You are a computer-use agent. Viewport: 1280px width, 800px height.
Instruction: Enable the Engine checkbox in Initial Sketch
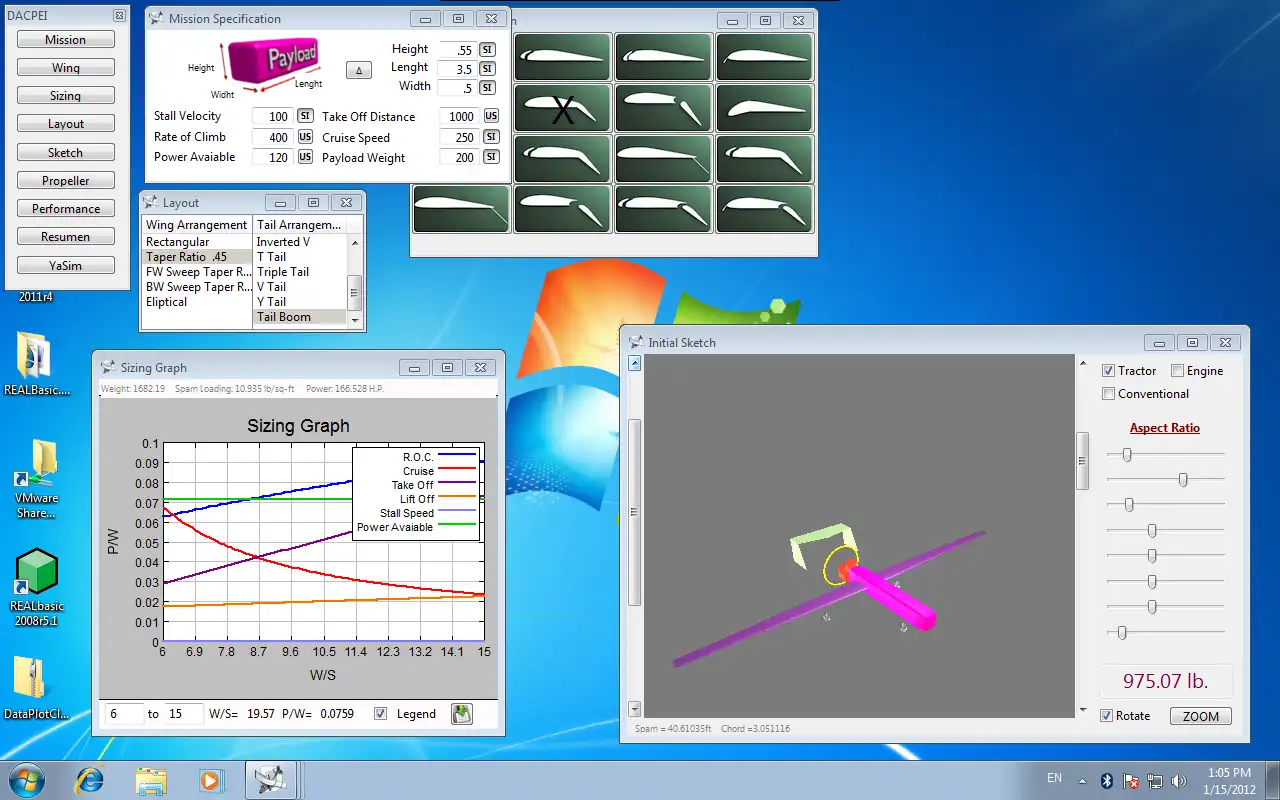(x=1177, y=370)
